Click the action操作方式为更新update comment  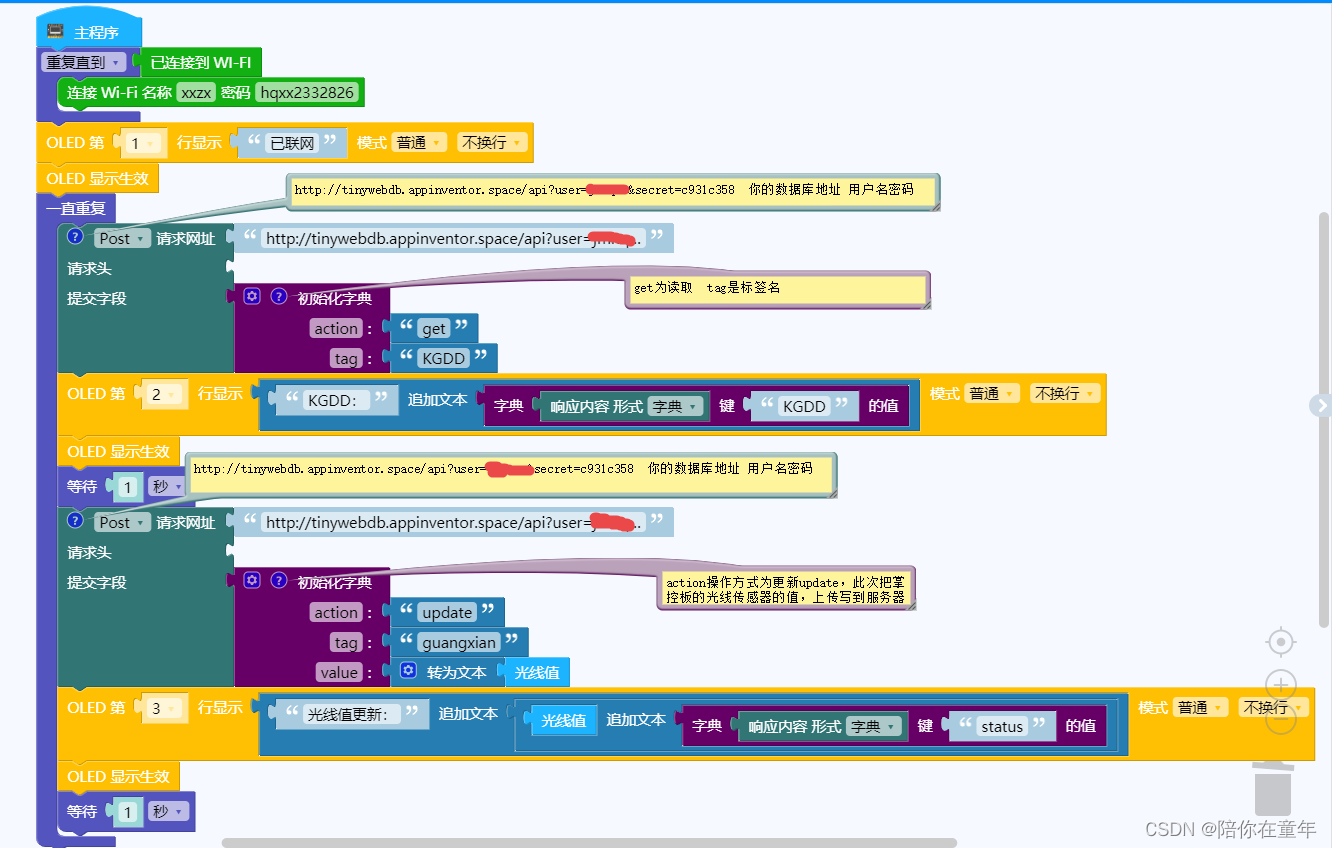pos(788,589)
